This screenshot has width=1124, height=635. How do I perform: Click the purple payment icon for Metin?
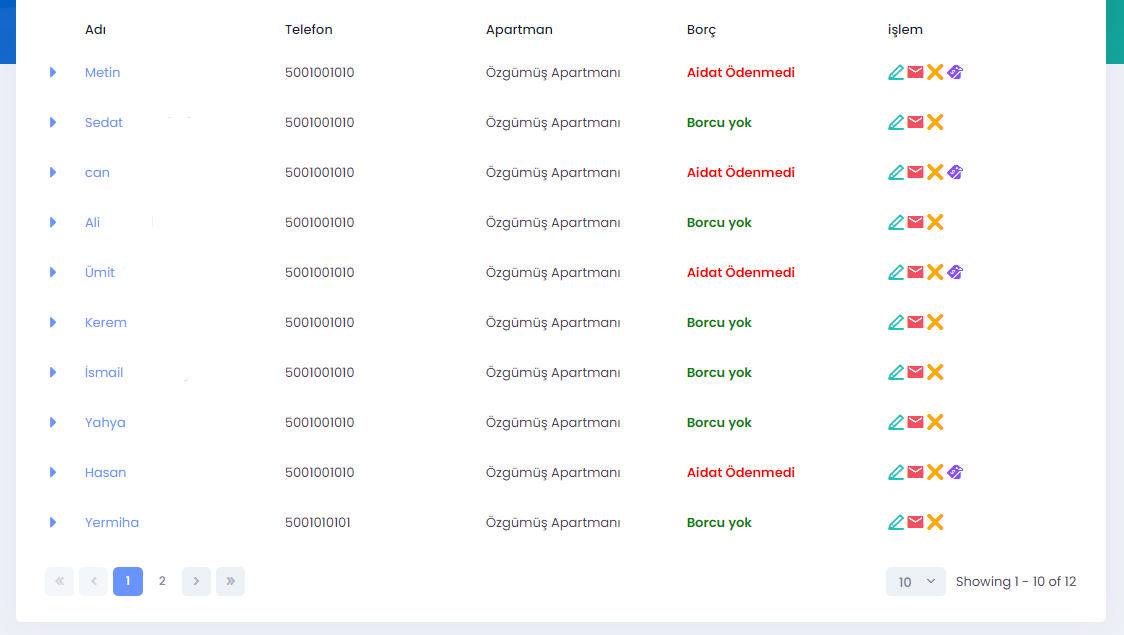[955, 72]
